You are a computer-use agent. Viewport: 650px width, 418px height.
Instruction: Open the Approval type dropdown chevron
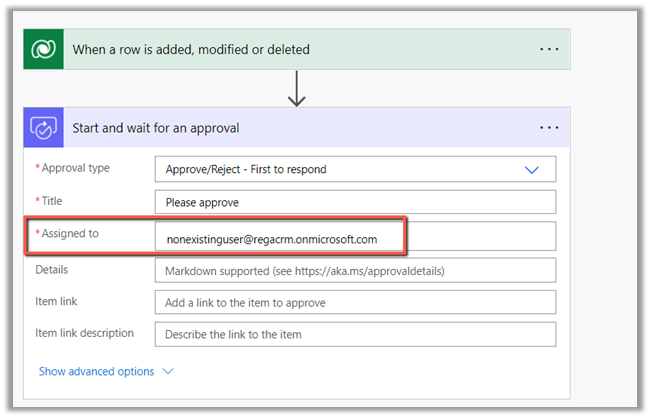pyautogui.click(x=532, y=170)
